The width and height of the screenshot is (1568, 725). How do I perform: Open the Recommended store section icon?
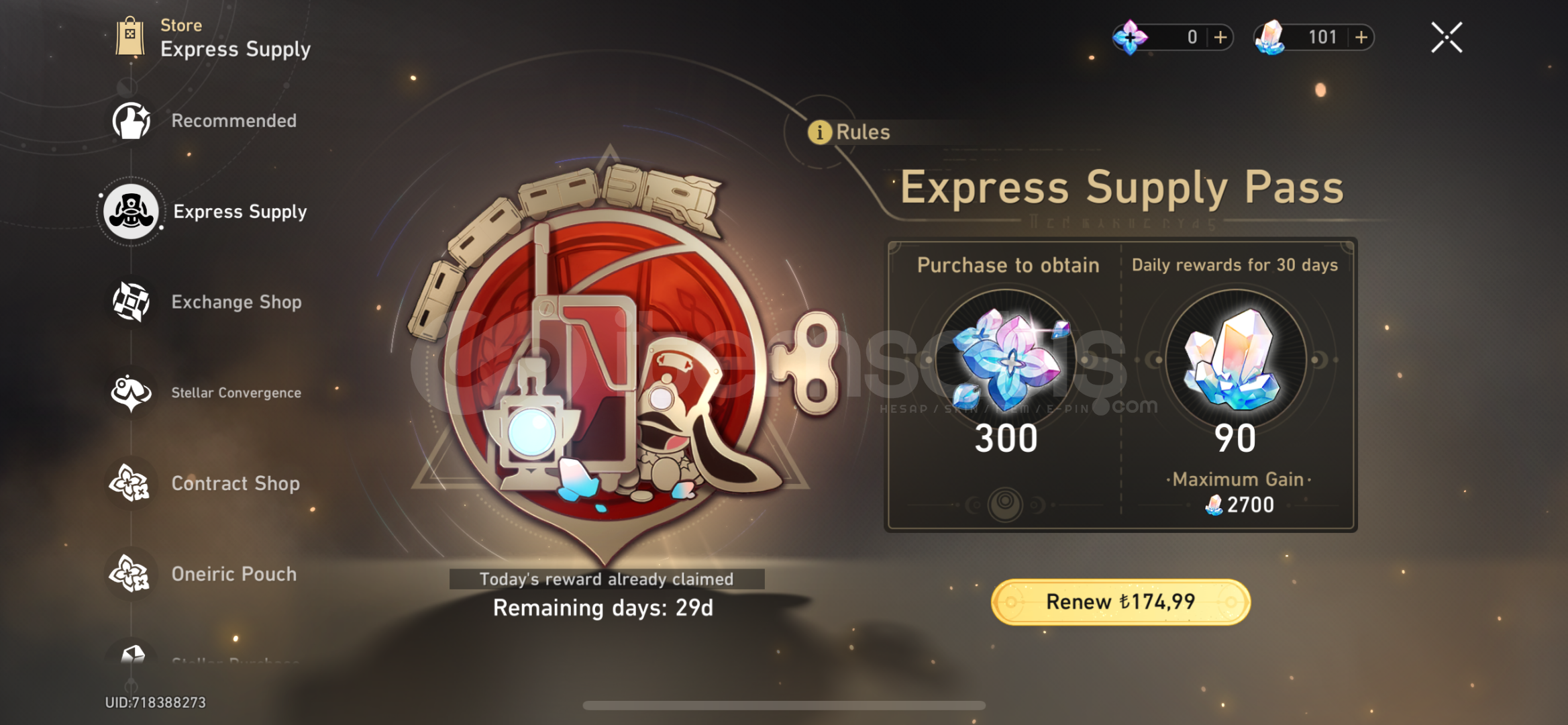pos(131,121)
